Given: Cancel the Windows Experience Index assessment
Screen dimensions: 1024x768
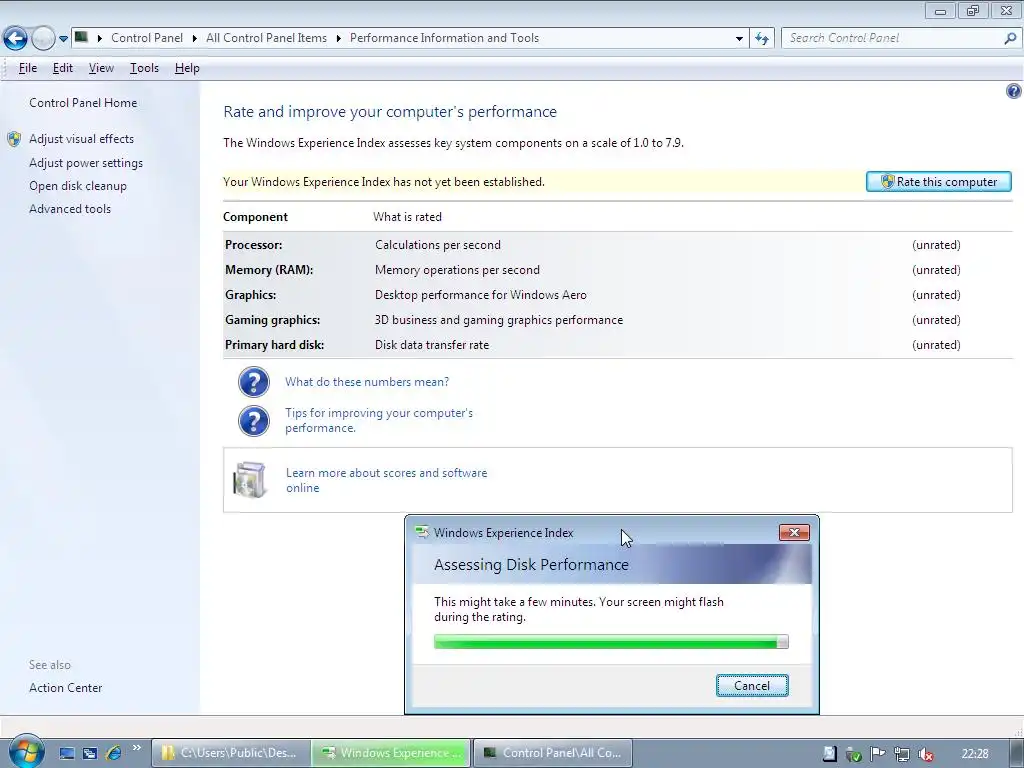Looking at the screenshot, I should (x=752, y=685).
